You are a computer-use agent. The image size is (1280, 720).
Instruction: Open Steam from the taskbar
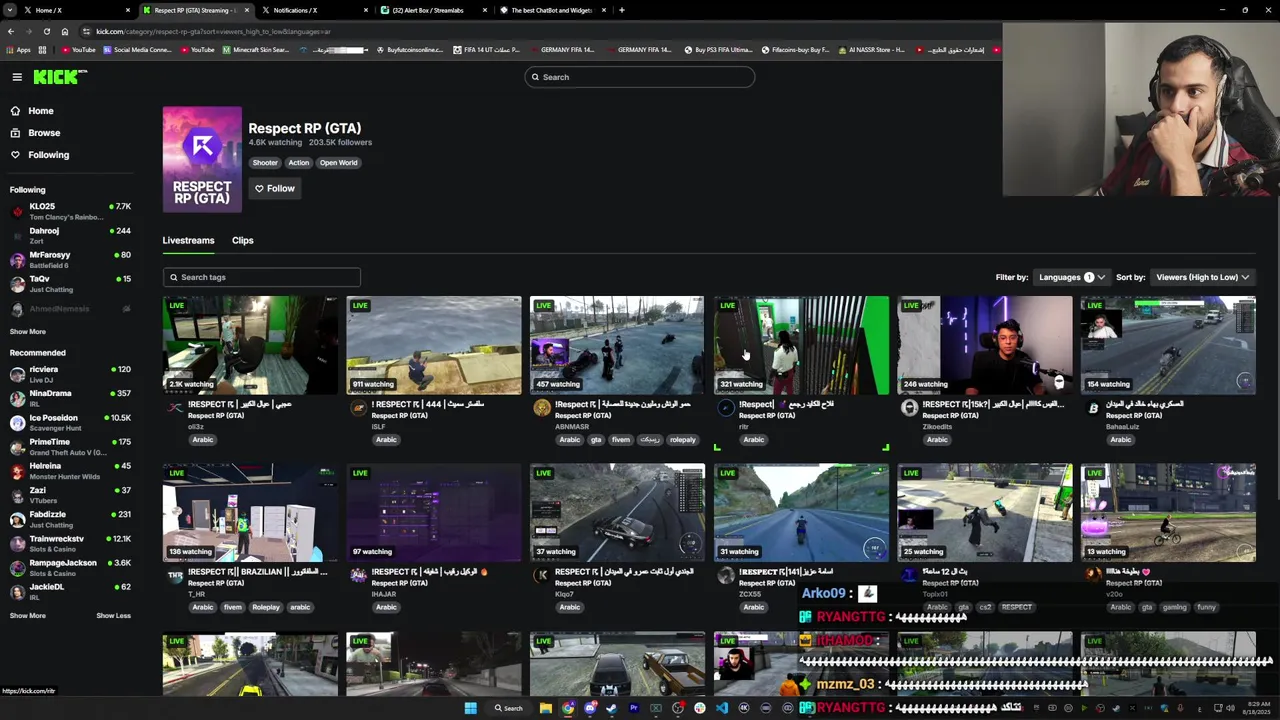[x=611, y=708]
